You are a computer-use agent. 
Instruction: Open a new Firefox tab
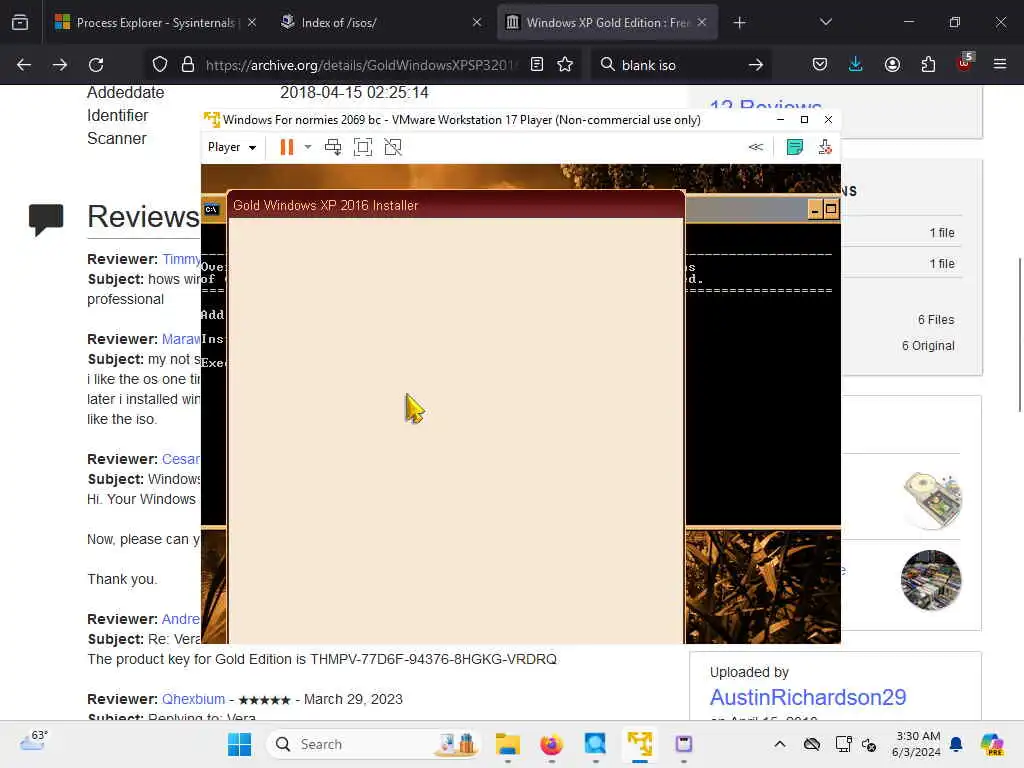(739, 23)
